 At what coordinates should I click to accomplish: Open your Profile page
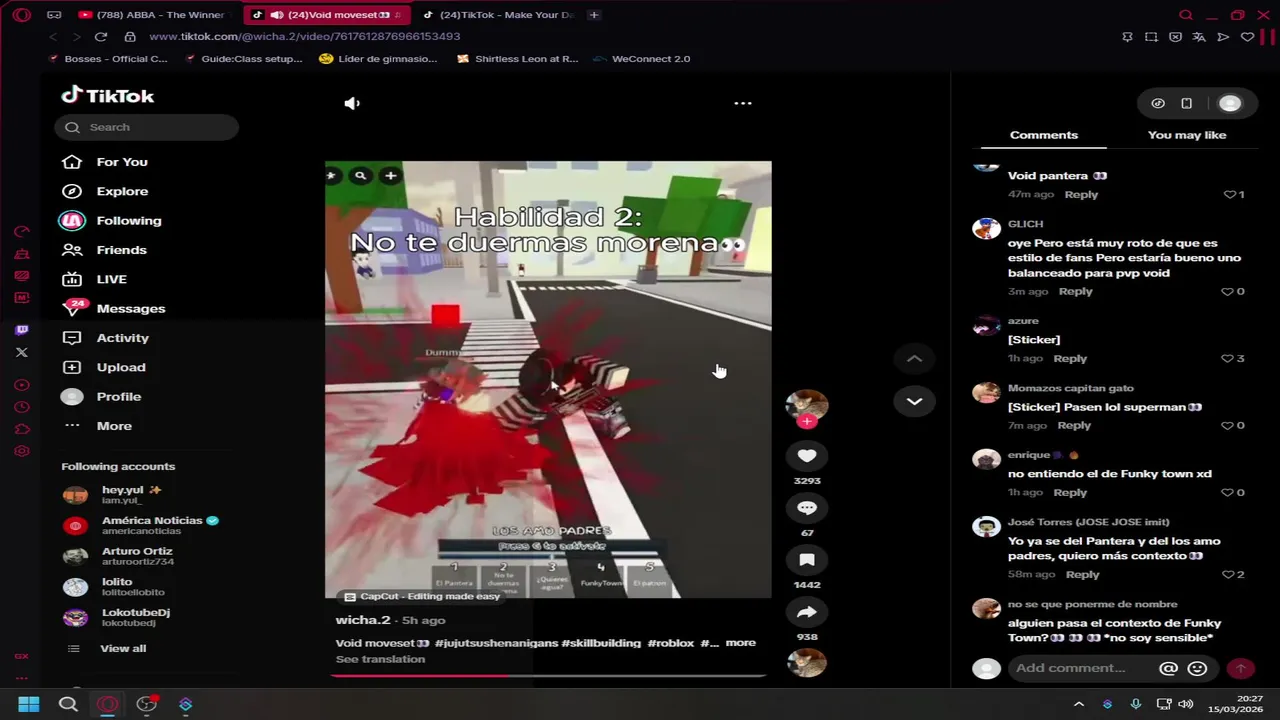[118, 396]
